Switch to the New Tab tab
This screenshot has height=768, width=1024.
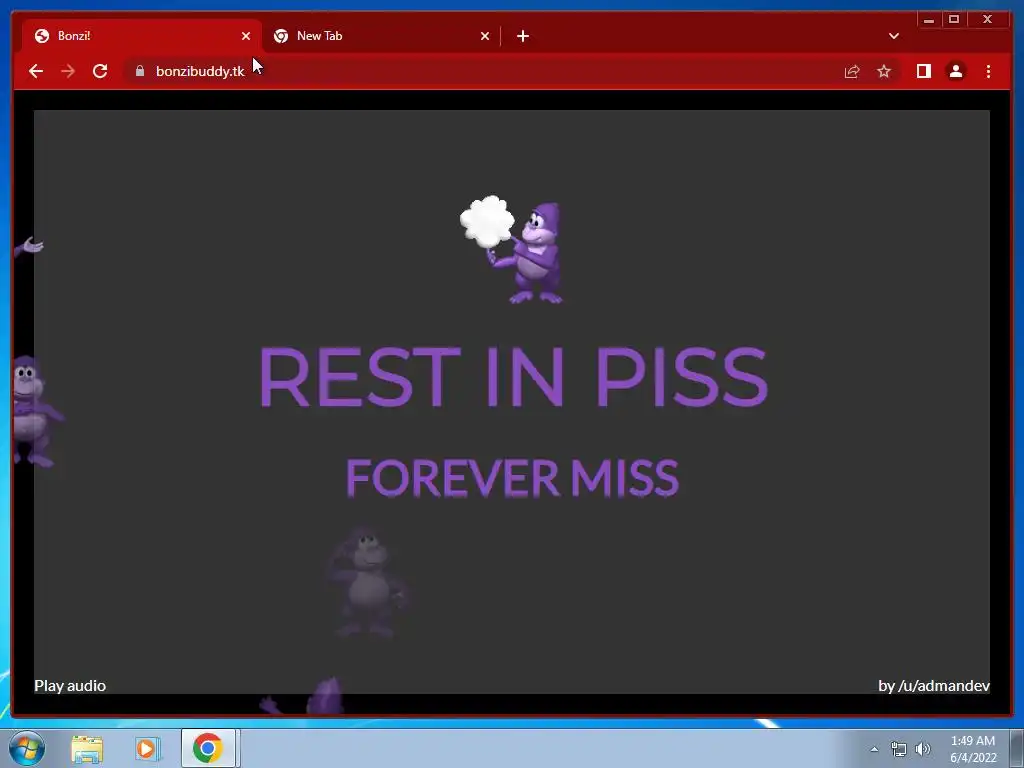[x=382, y=36]
